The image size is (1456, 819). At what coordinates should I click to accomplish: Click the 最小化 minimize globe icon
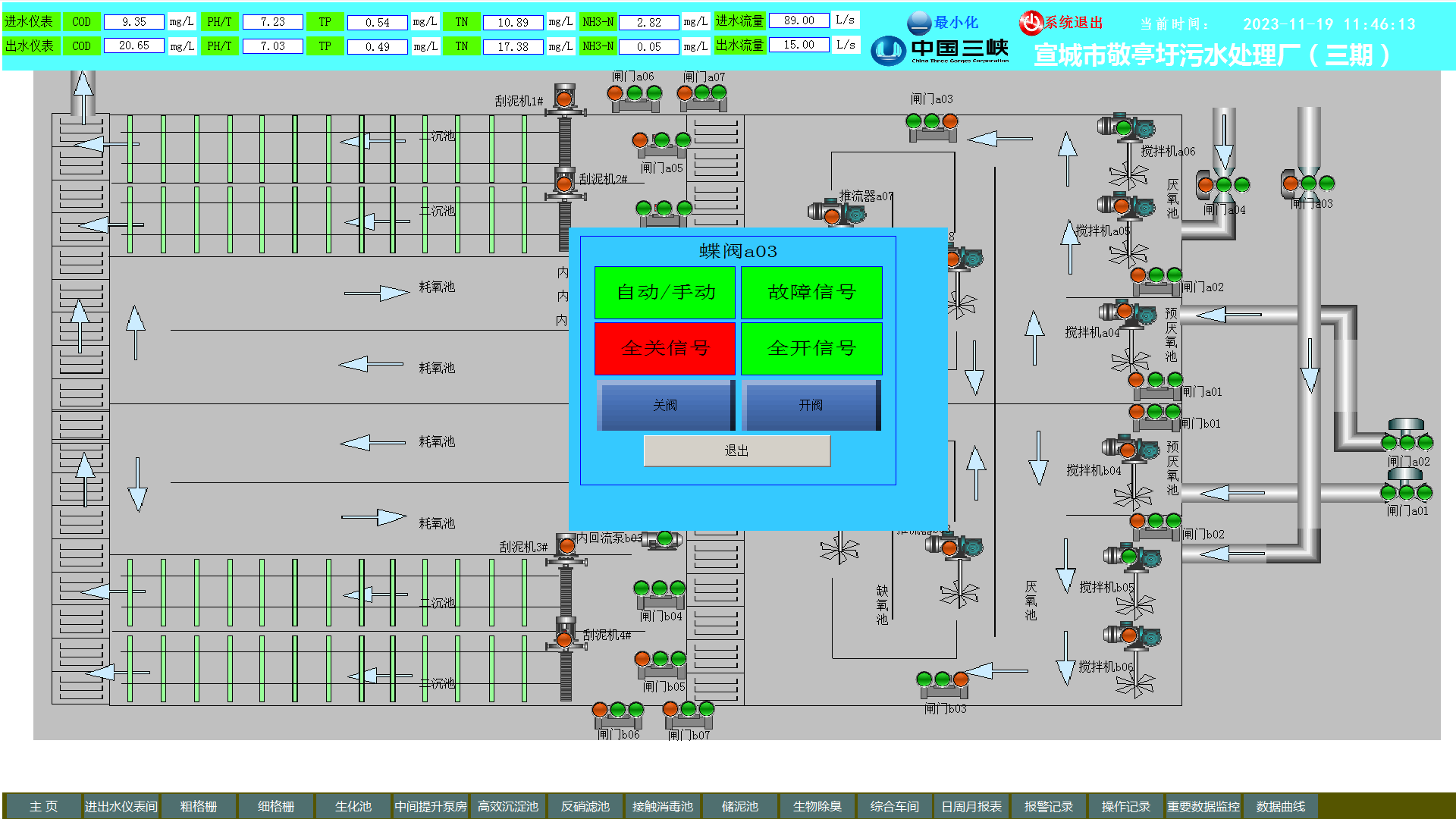(919, 23)
